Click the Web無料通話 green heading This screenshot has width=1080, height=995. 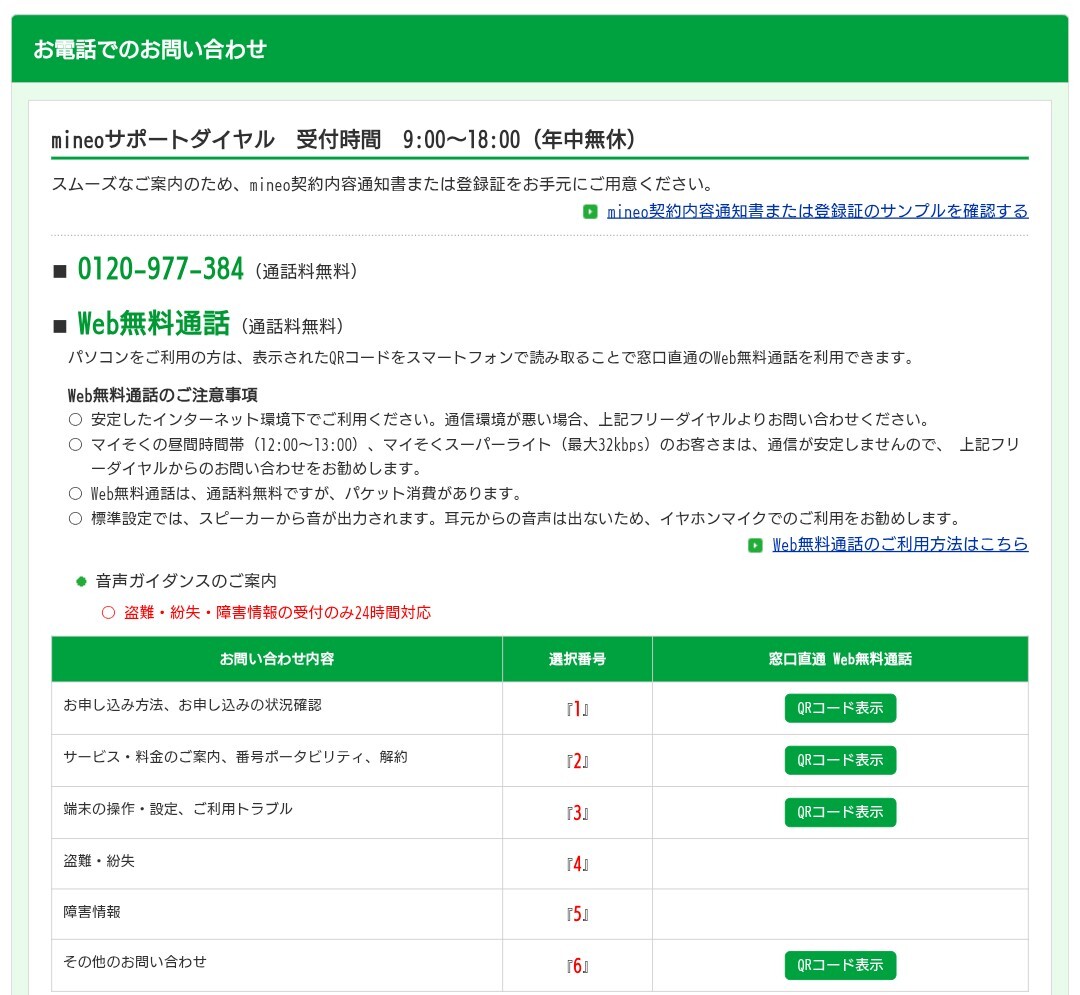(154, 323)
